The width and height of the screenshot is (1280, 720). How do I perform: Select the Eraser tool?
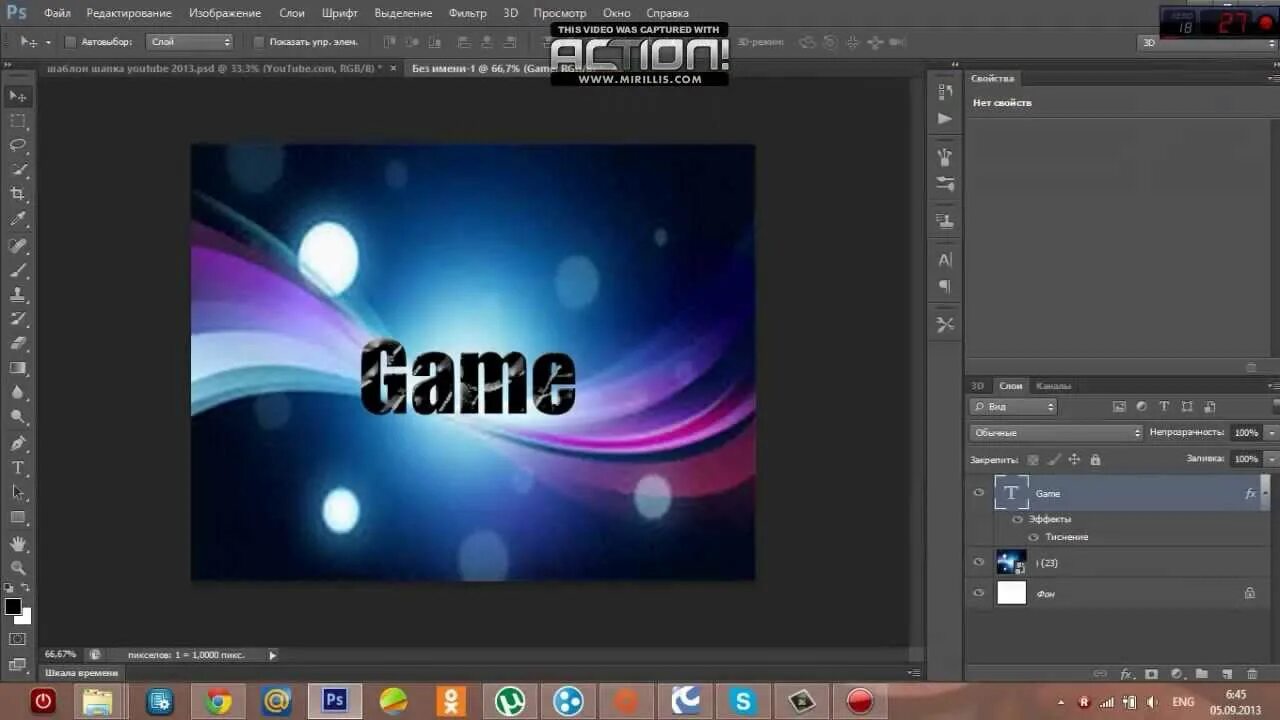(18, 344)
